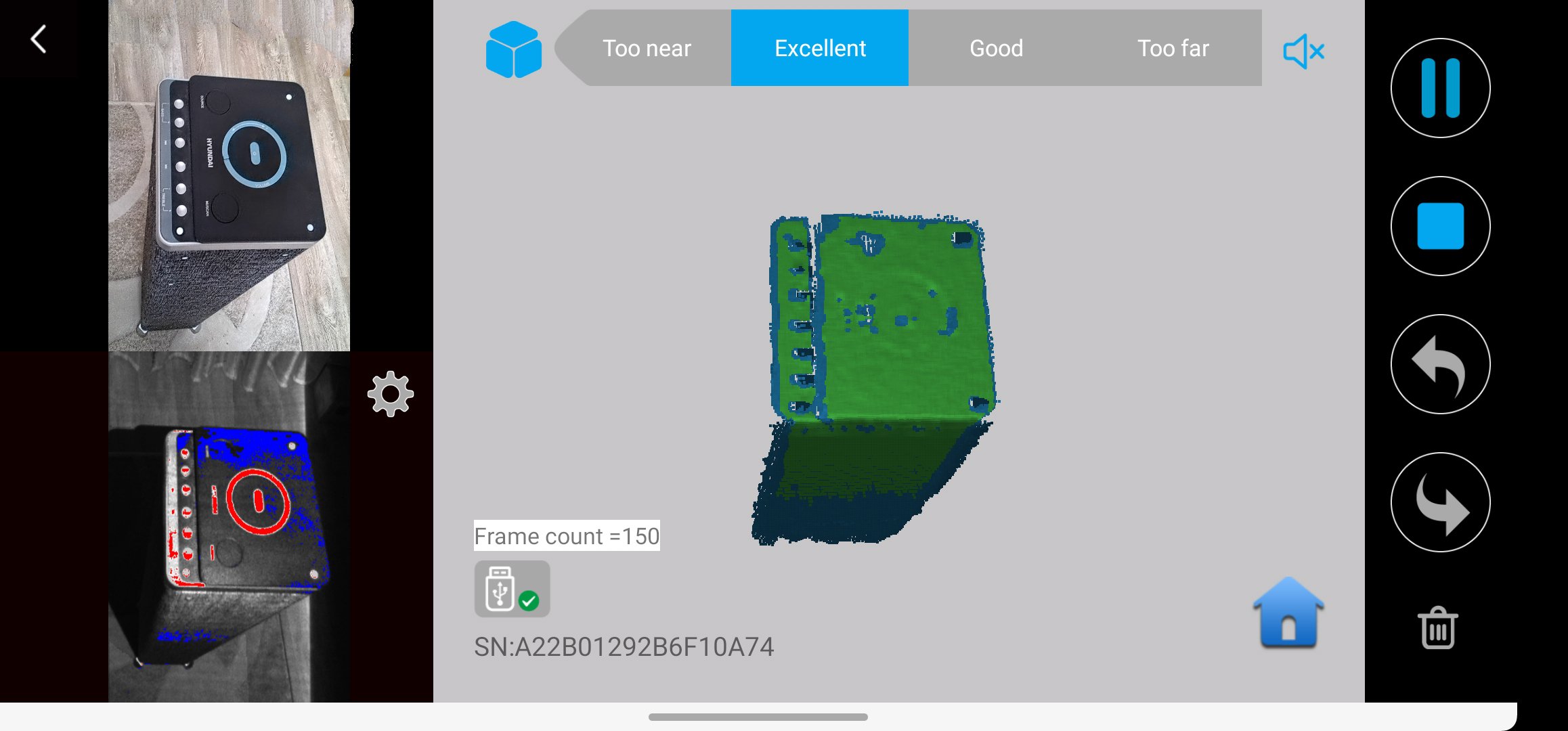Select Too far distance option
Screen dimensions: 1568x731
point(1173,48)
